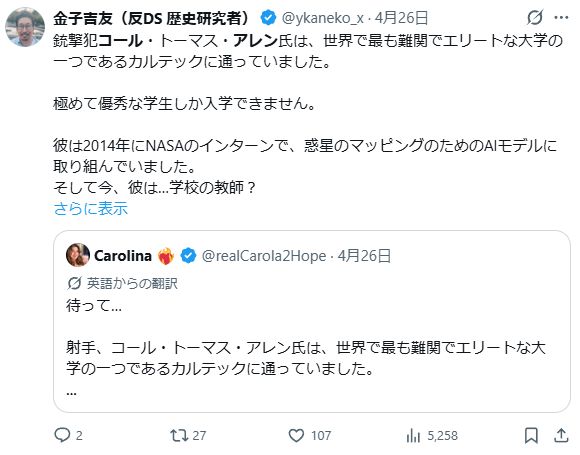Expand post with さらに表示 link

click(x=91, y=209)
